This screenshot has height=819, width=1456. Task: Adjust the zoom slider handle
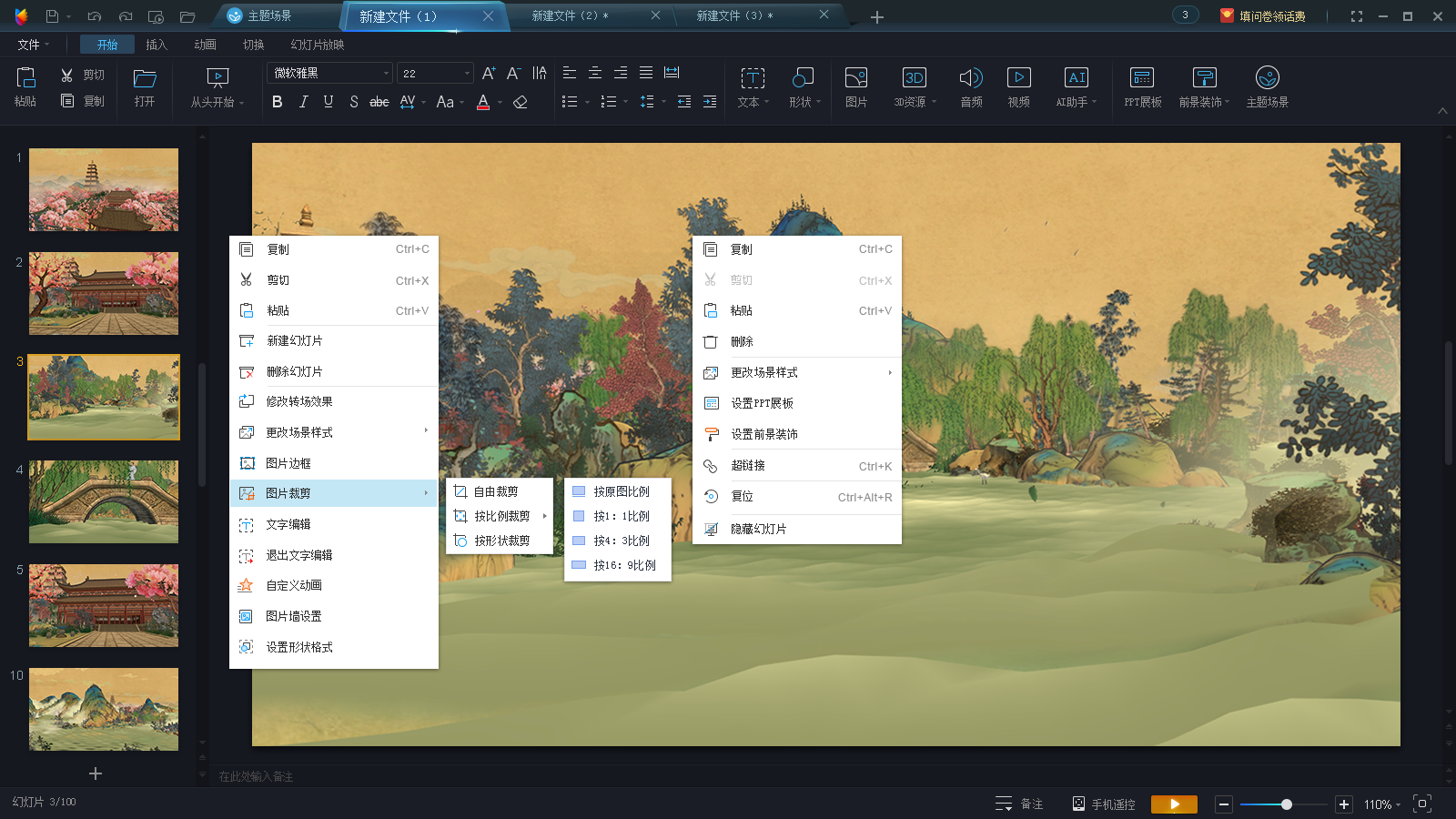pyautogui.click(x=1287, y=804)
